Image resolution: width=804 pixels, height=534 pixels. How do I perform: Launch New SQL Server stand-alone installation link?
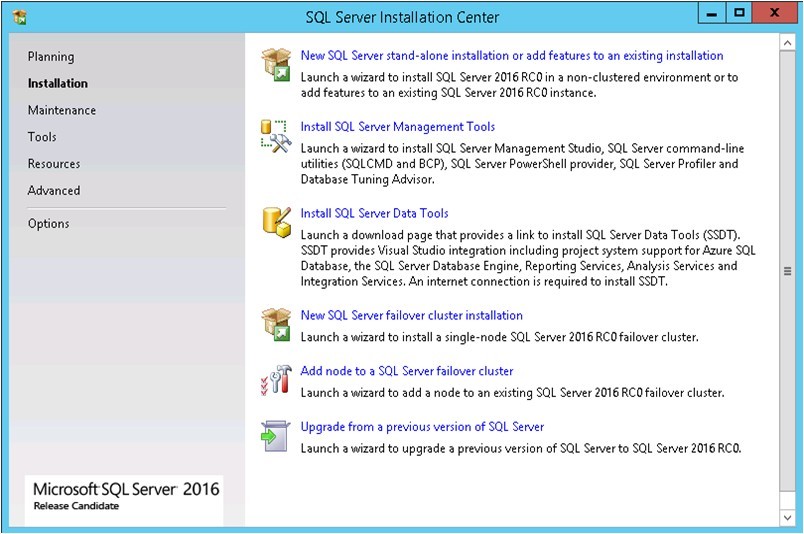click(512, 55)
